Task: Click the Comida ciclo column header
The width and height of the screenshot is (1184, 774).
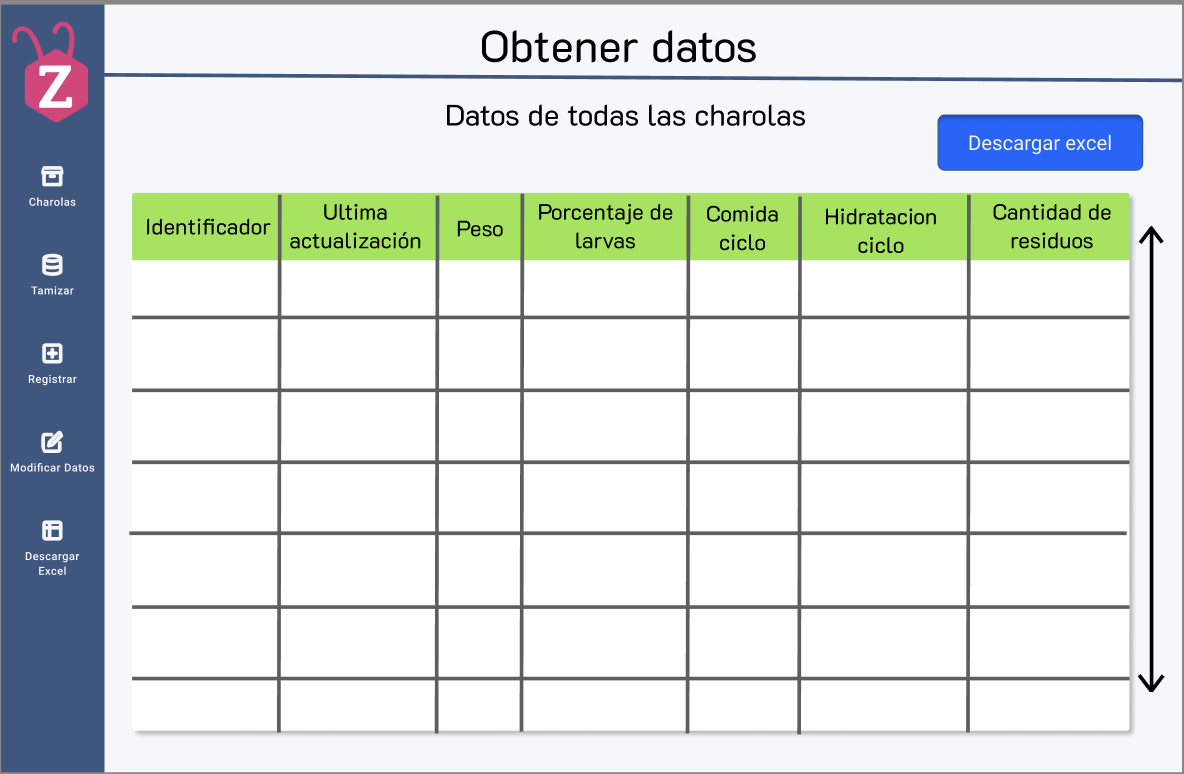Action: pyautogui.click(x=743, y=227)
